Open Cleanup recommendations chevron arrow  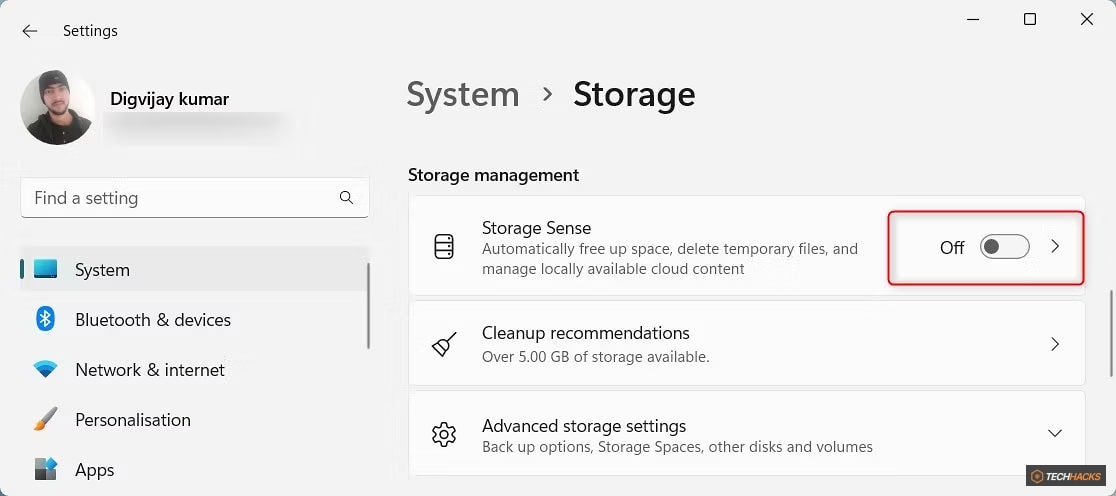(1055, 344)
